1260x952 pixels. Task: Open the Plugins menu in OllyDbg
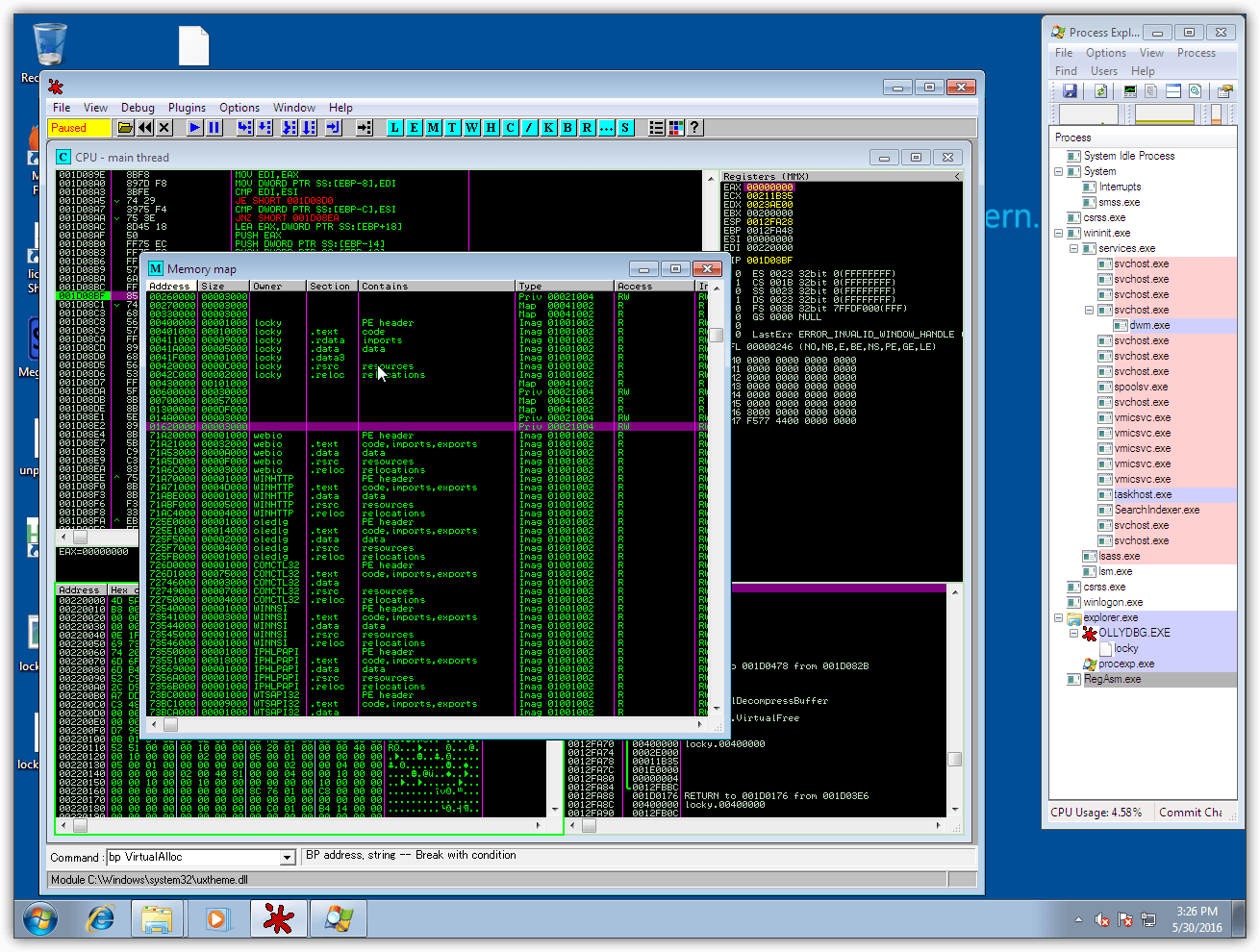187,108
